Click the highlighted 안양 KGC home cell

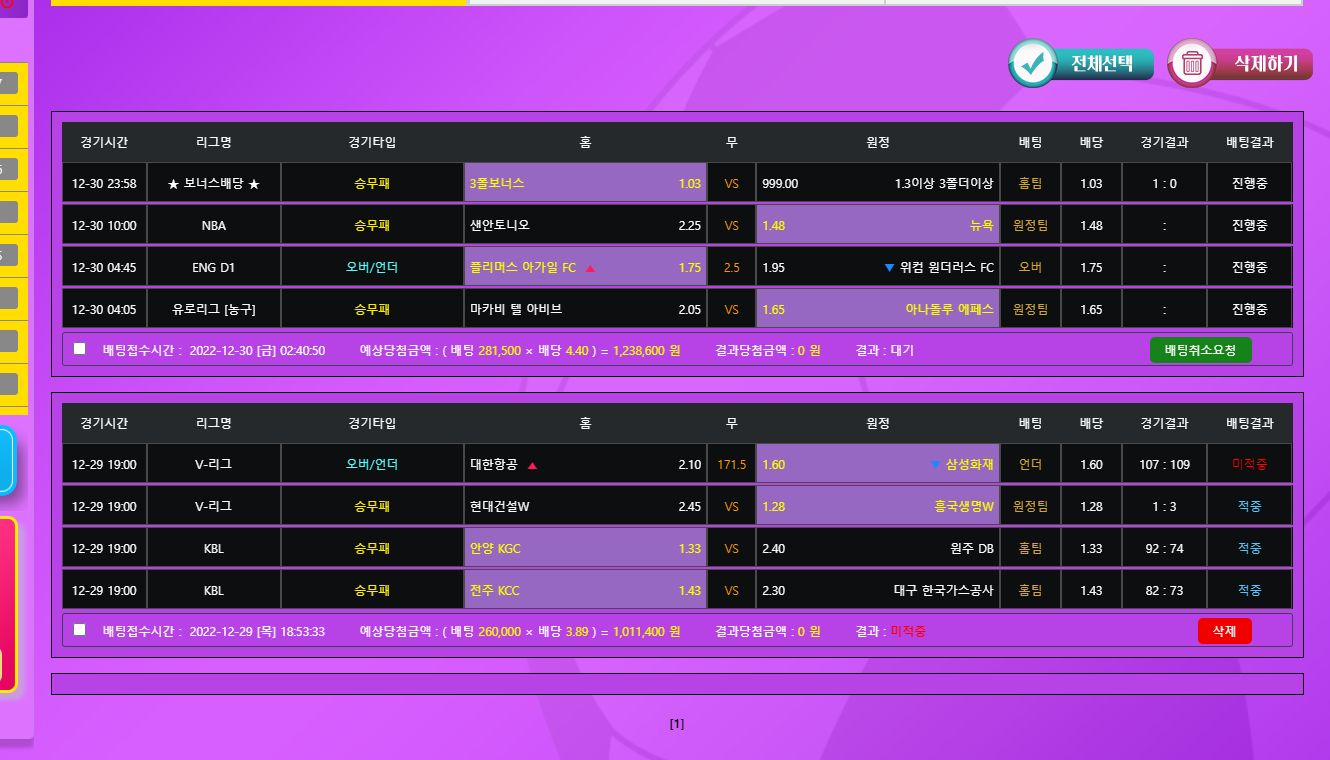[585, 549]
